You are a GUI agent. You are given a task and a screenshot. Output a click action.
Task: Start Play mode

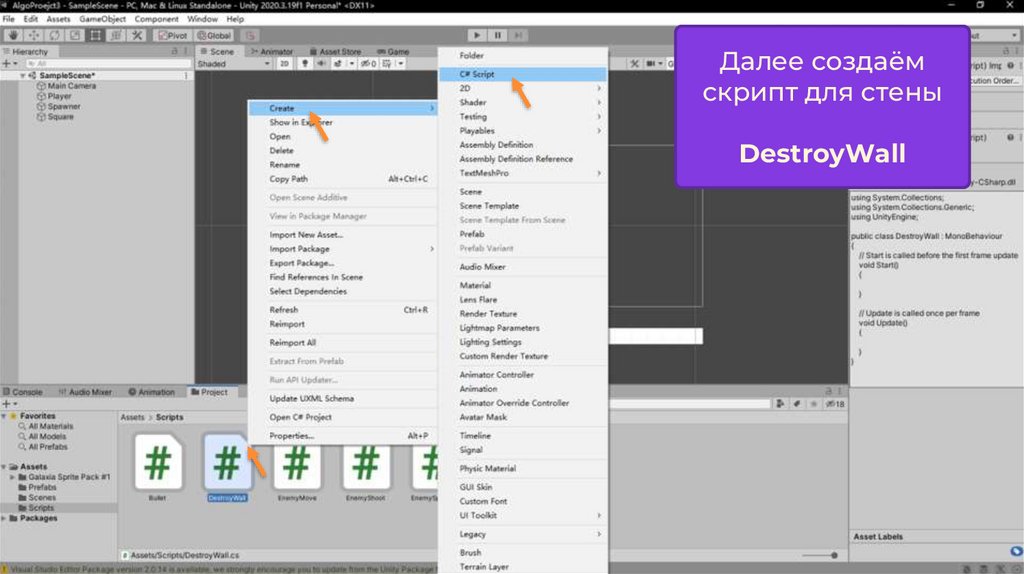click(x=477, y=35)
